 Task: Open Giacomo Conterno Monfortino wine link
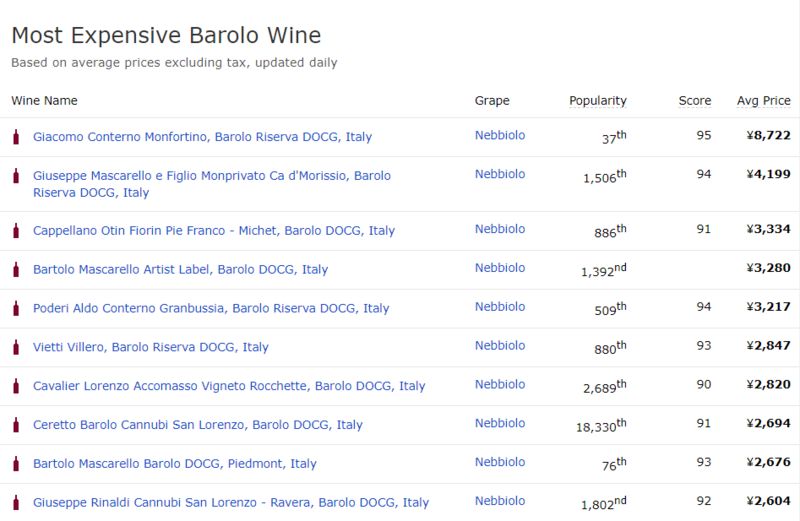[x=202, y=136]
